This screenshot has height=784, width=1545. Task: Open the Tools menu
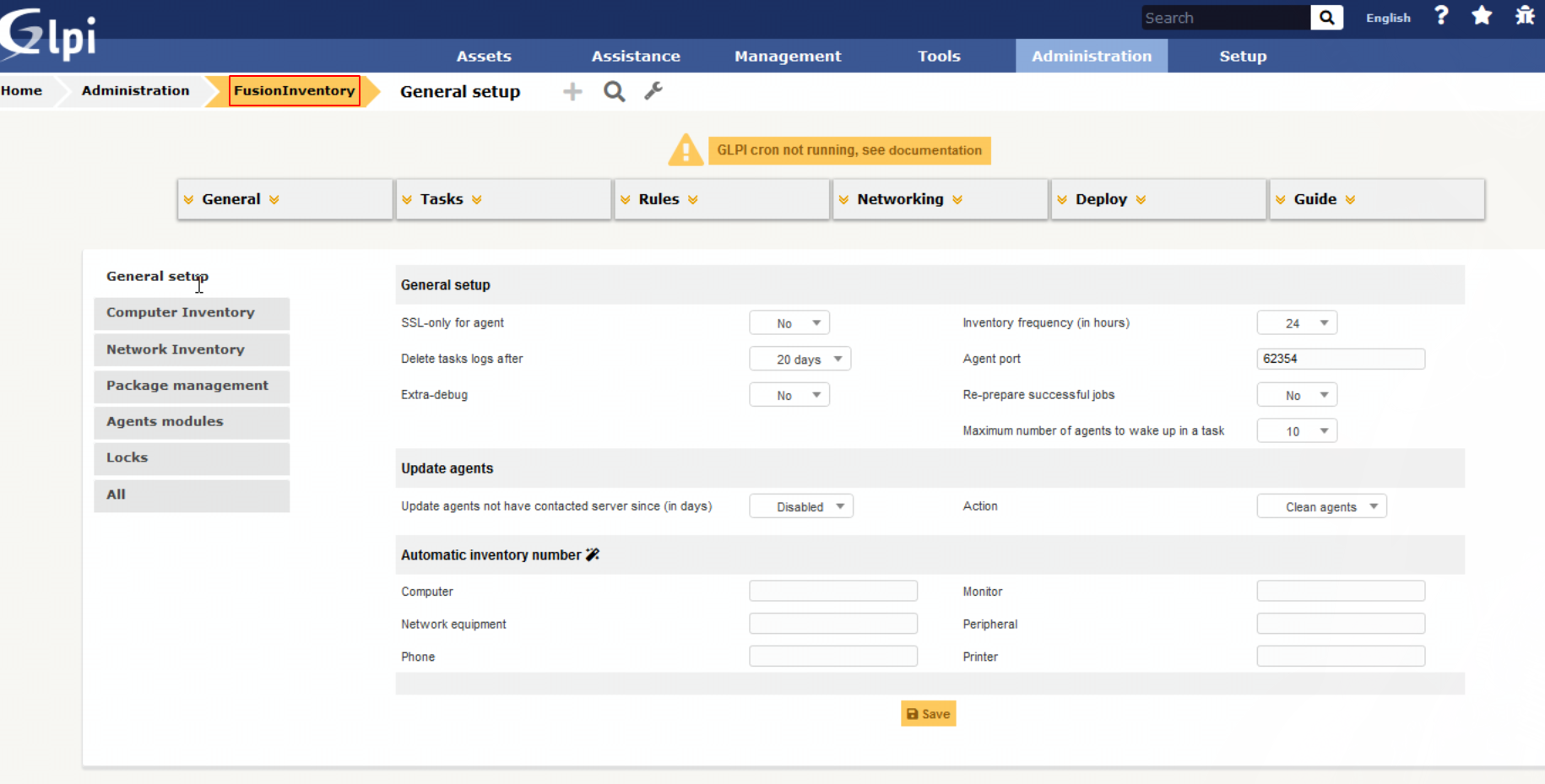point(939,56)
